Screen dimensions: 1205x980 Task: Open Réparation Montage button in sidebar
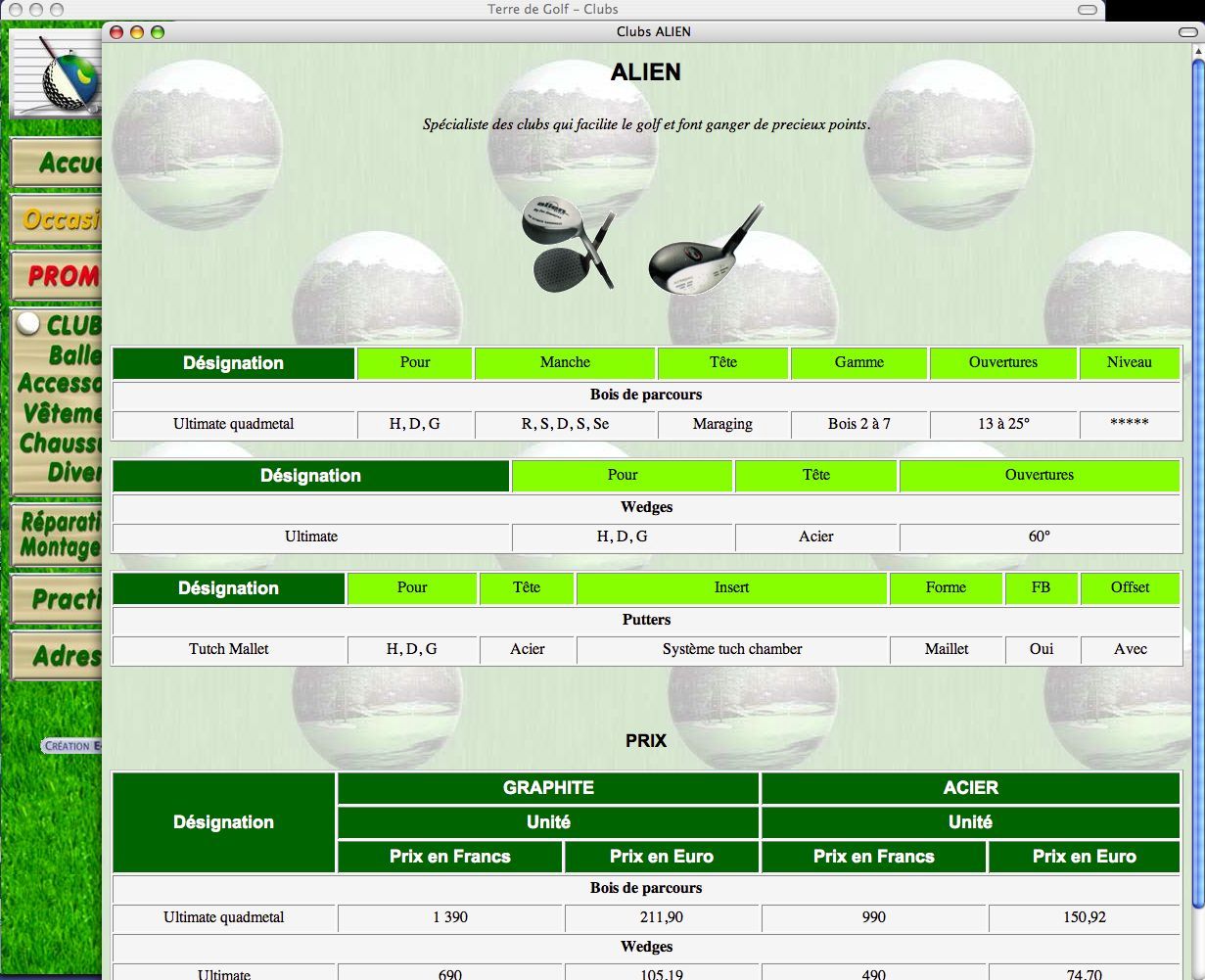57,535
